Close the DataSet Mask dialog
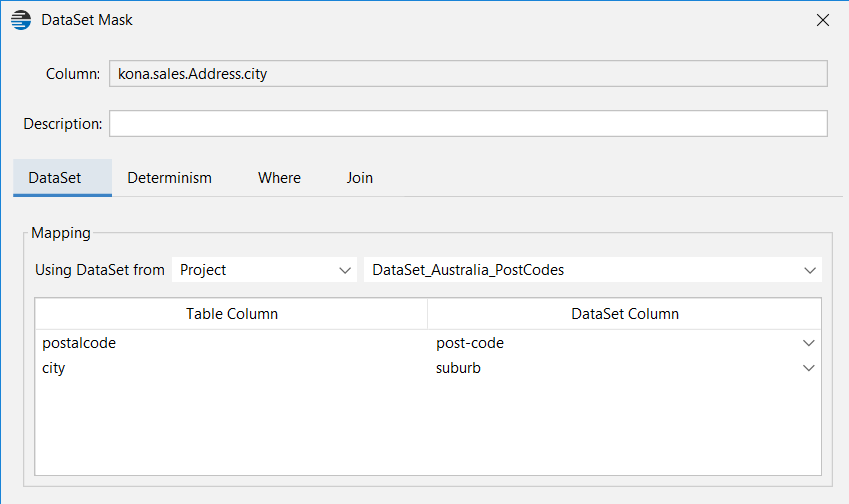The width and height of the screenshot is (849, 504). tap(822, 20)
